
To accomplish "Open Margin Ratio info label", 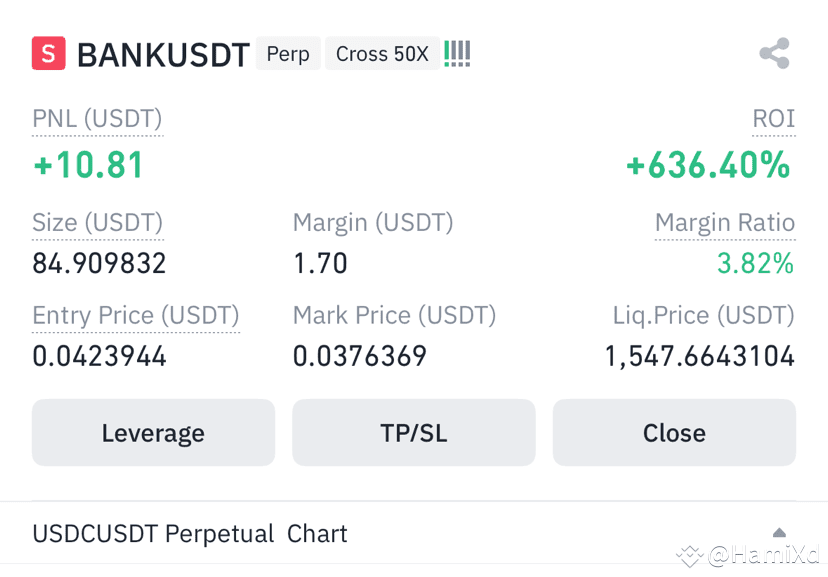I will coord(724,223).
